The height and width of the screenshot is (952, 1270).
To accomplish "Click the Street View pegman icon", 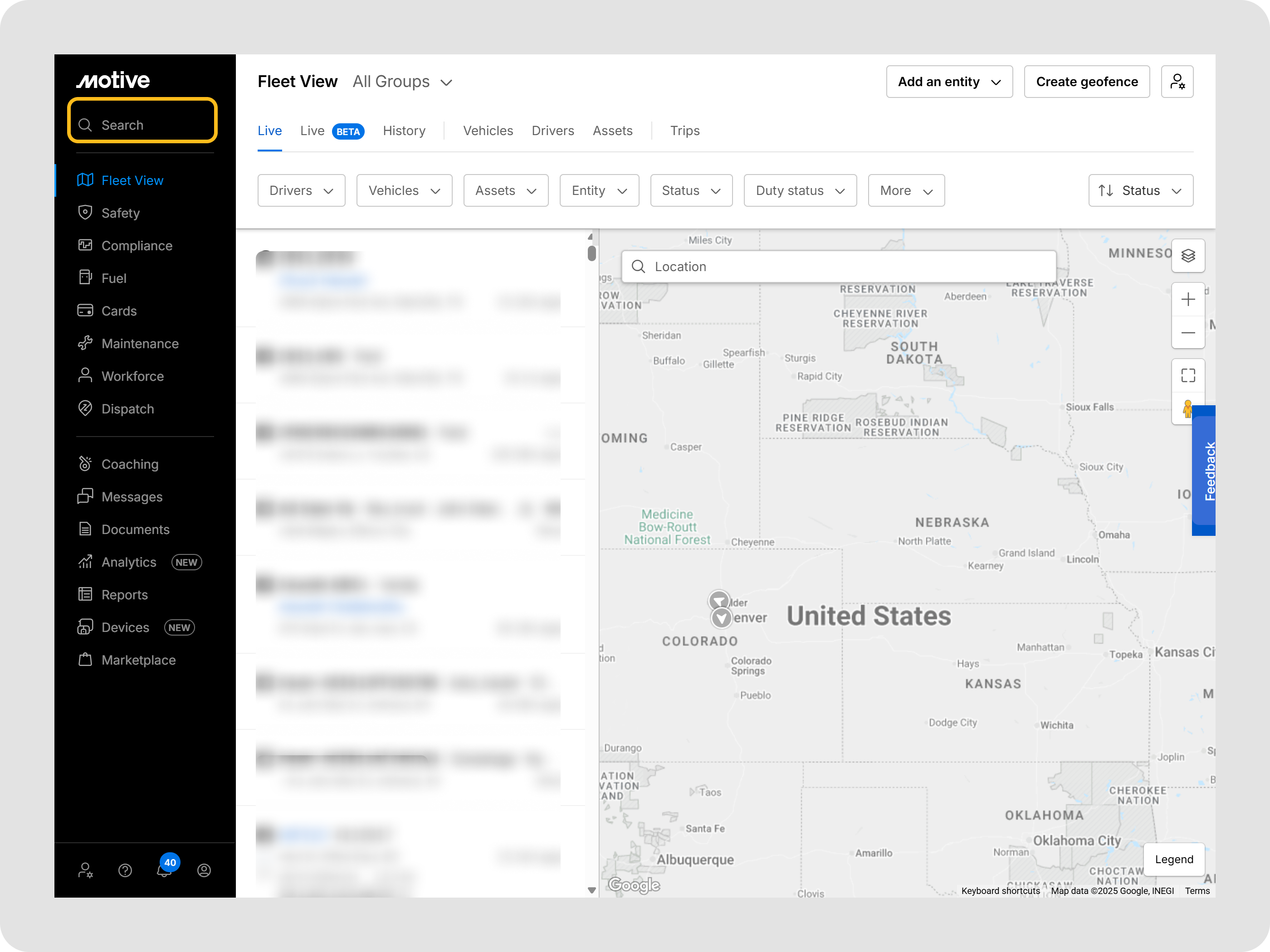I will coord(1186,408).
